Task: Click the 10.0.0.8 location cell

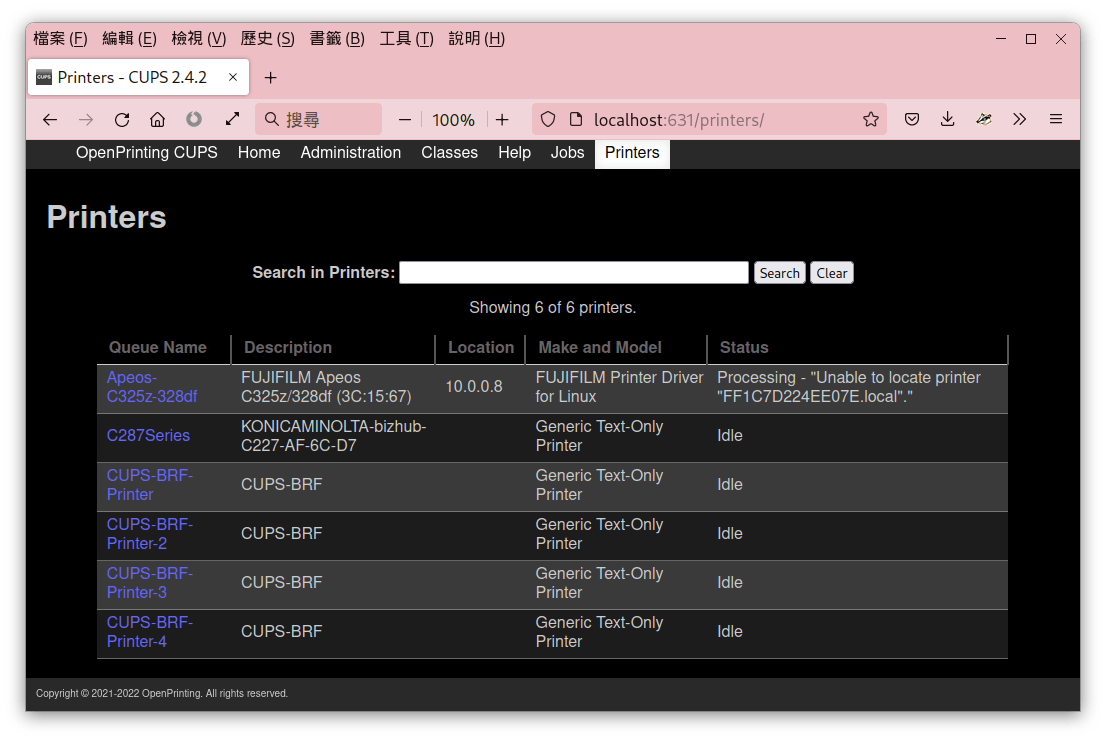Action: [474, 387]
